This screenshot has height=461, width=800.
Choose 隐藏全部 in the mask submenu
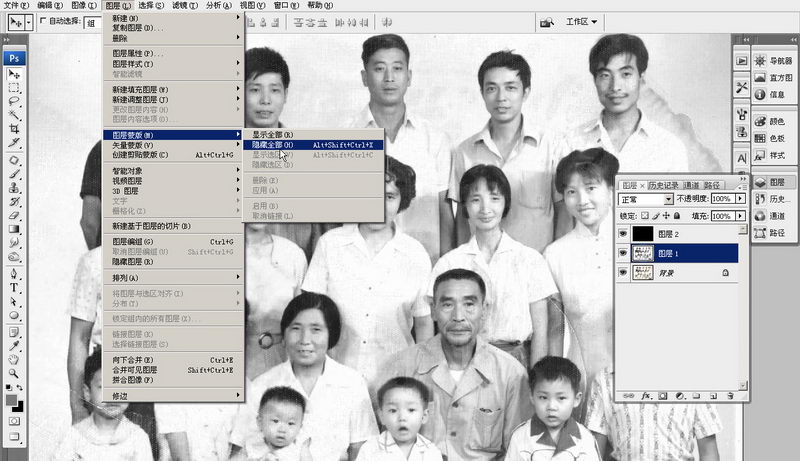tap(313, 145)
